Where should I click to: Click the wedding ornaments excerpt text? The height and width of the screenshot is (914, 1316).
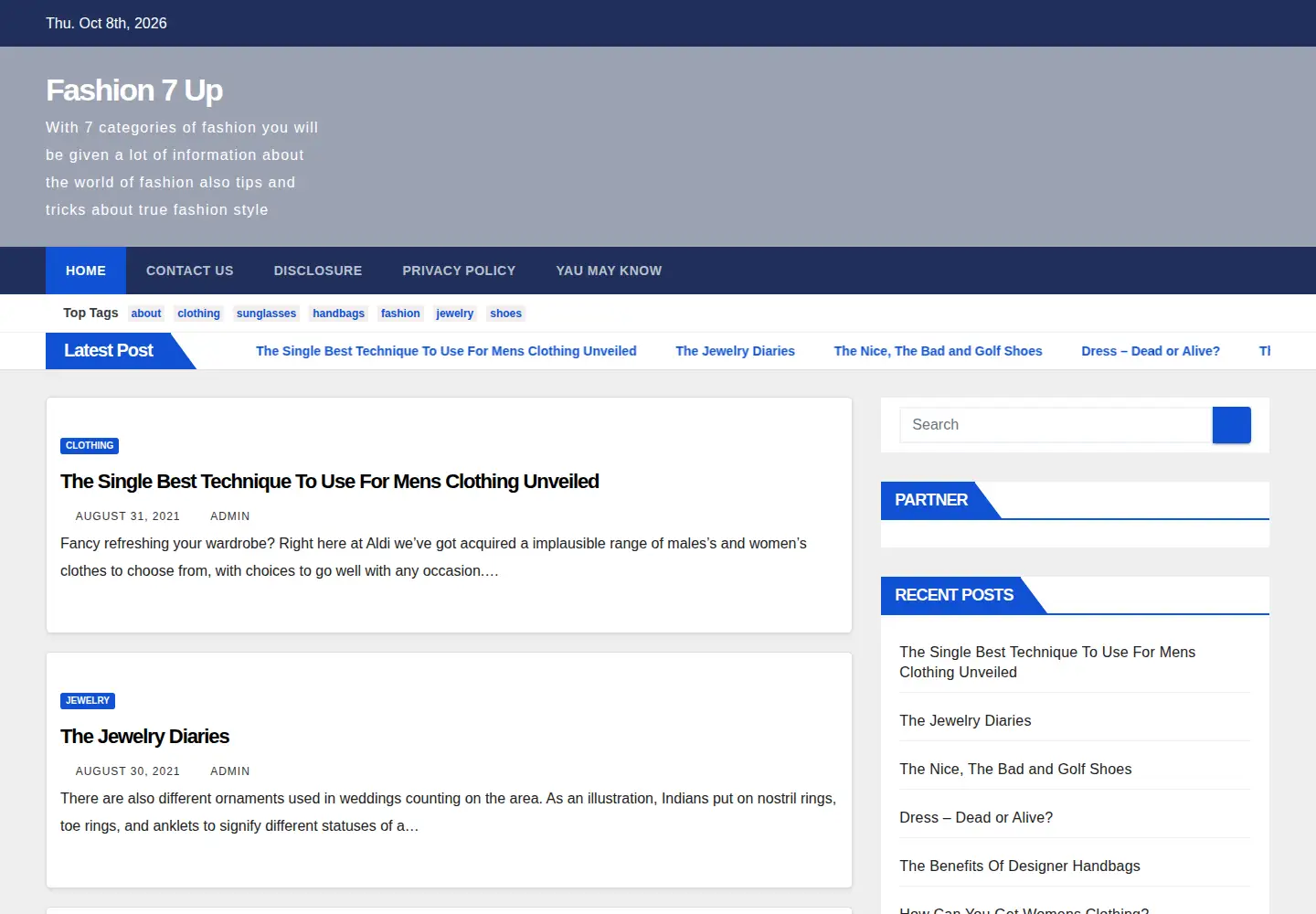point(448,812)
